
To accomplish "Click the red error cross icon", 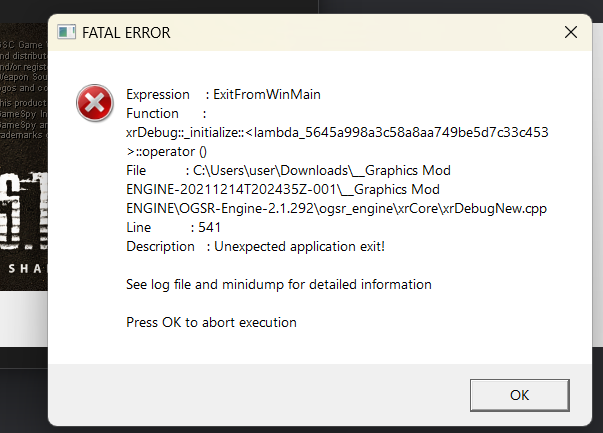I will (x=94, y=103).
